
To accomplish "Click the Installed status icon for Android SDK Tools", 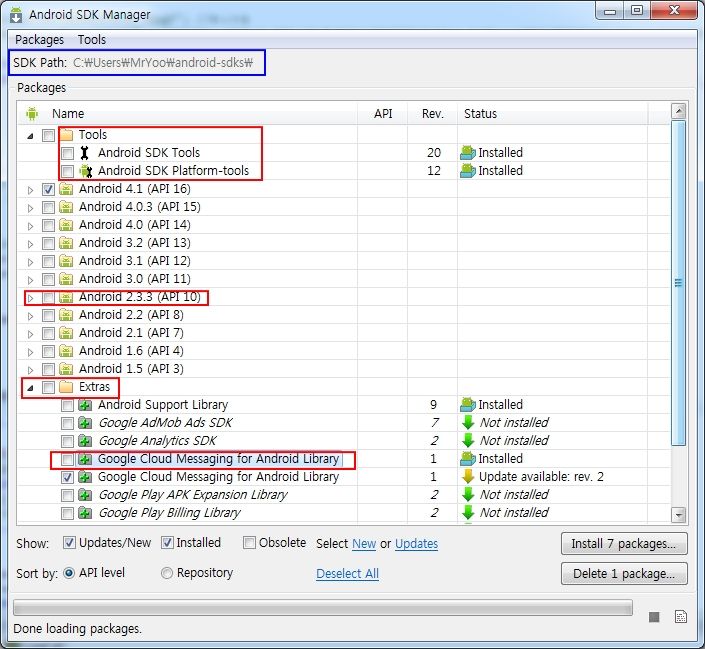I will pos(468,153).
